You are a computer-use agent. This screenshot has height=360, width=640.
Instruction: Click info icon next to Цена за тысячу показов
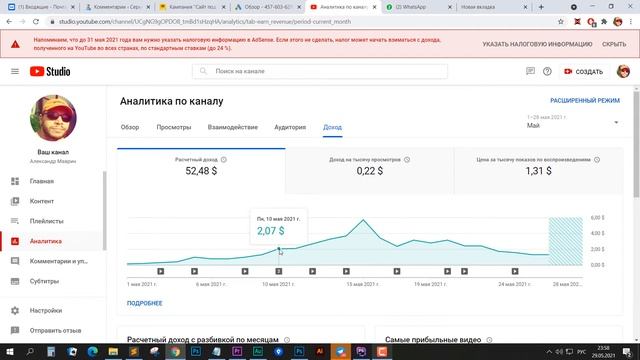597,160
